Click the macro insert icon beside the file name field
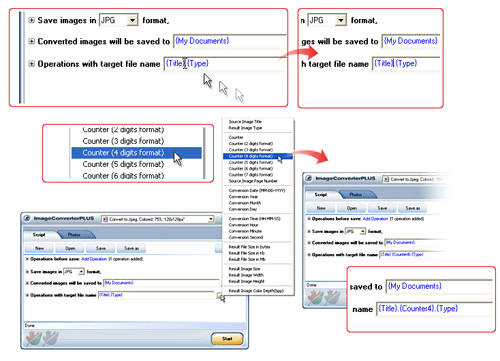 click(x=219, y=295)
